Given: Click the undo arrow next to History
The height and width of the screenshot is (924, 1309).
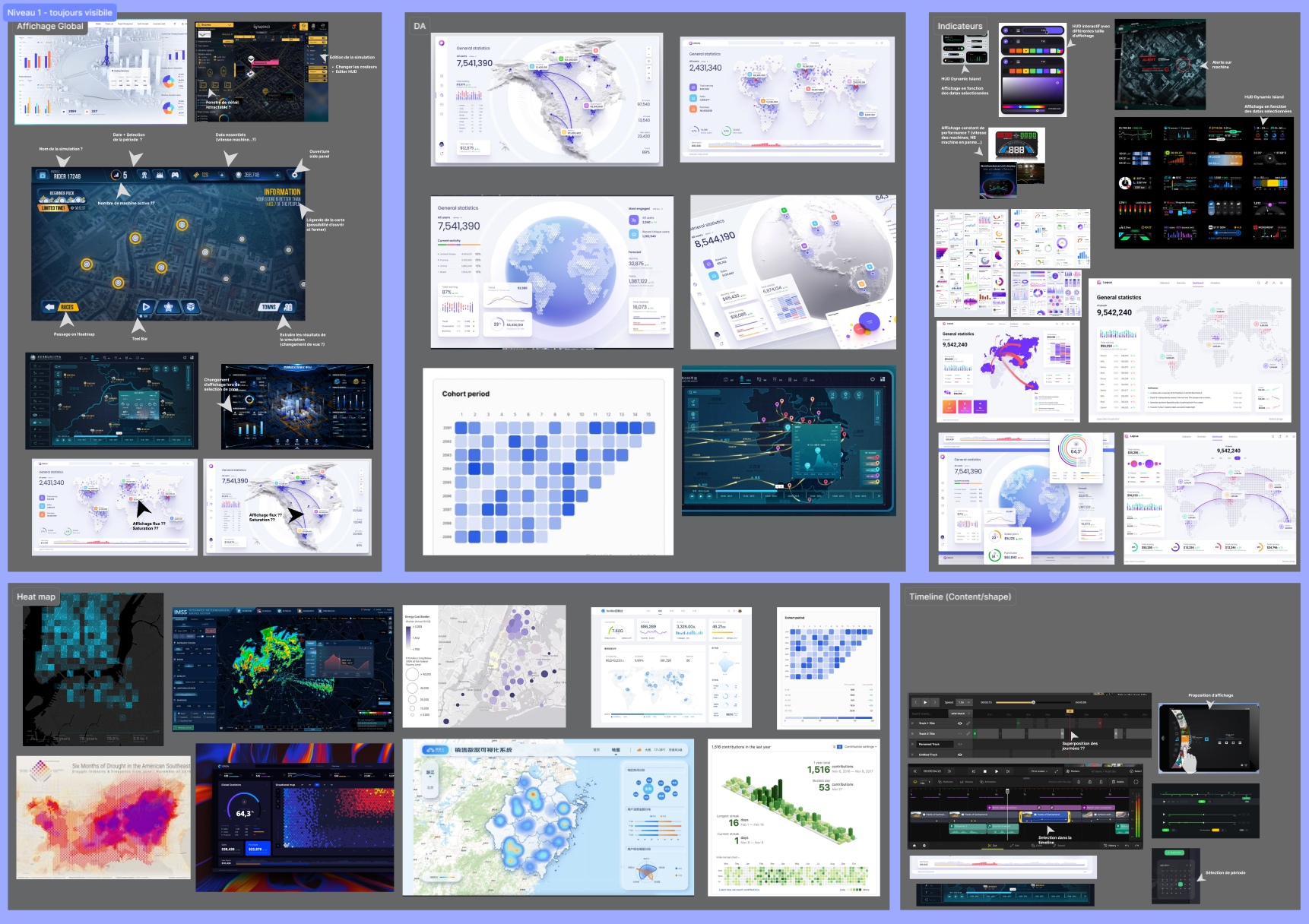Looking at the screenshot, I should [1127, 846].
